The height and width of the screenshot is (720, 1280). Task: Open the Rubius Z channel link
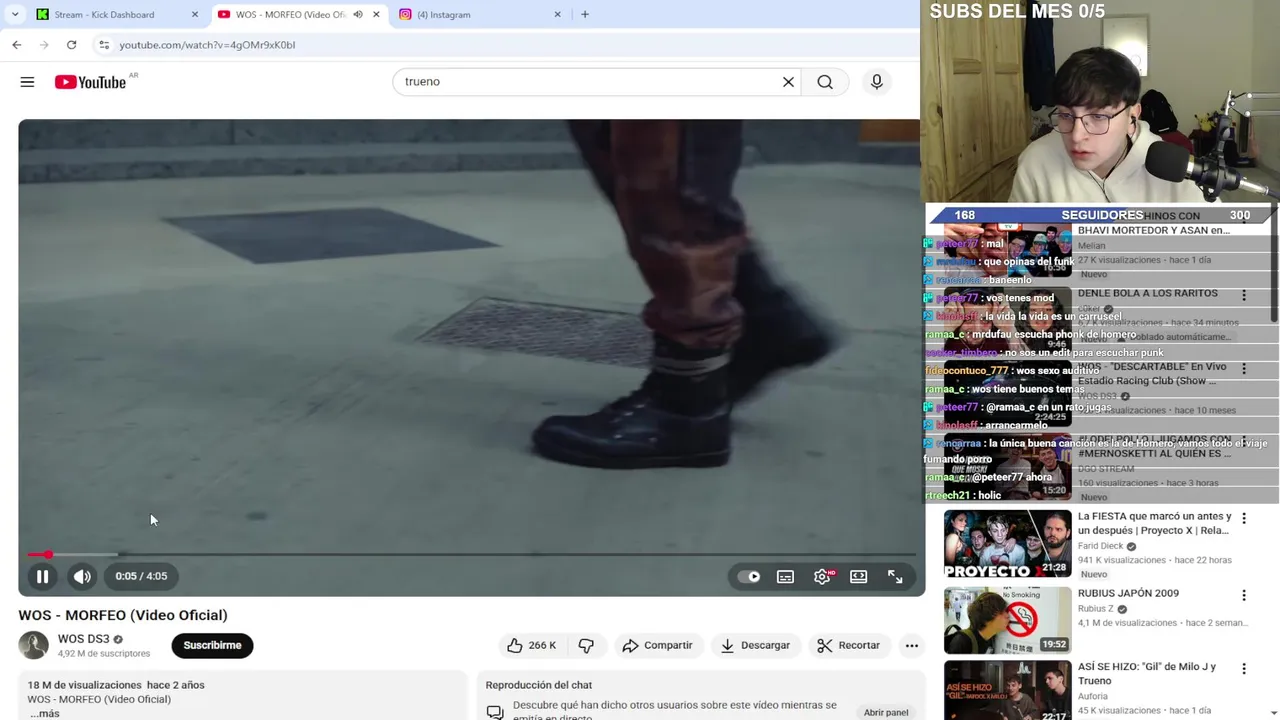1095,609
